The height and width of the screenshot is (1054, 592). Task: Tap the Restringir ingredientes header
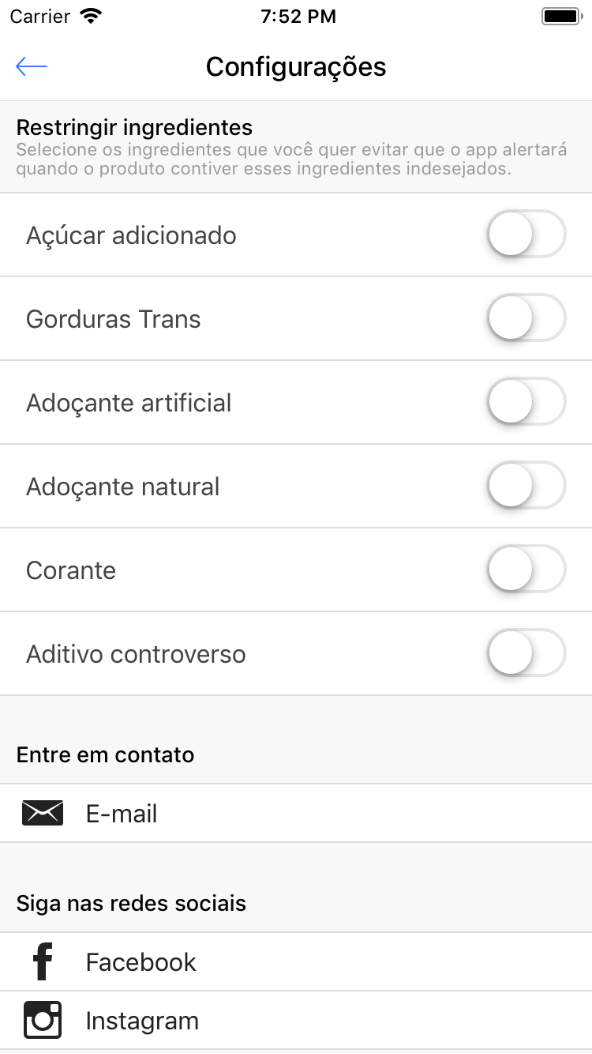pyautogui.click(x=134, y=126)
